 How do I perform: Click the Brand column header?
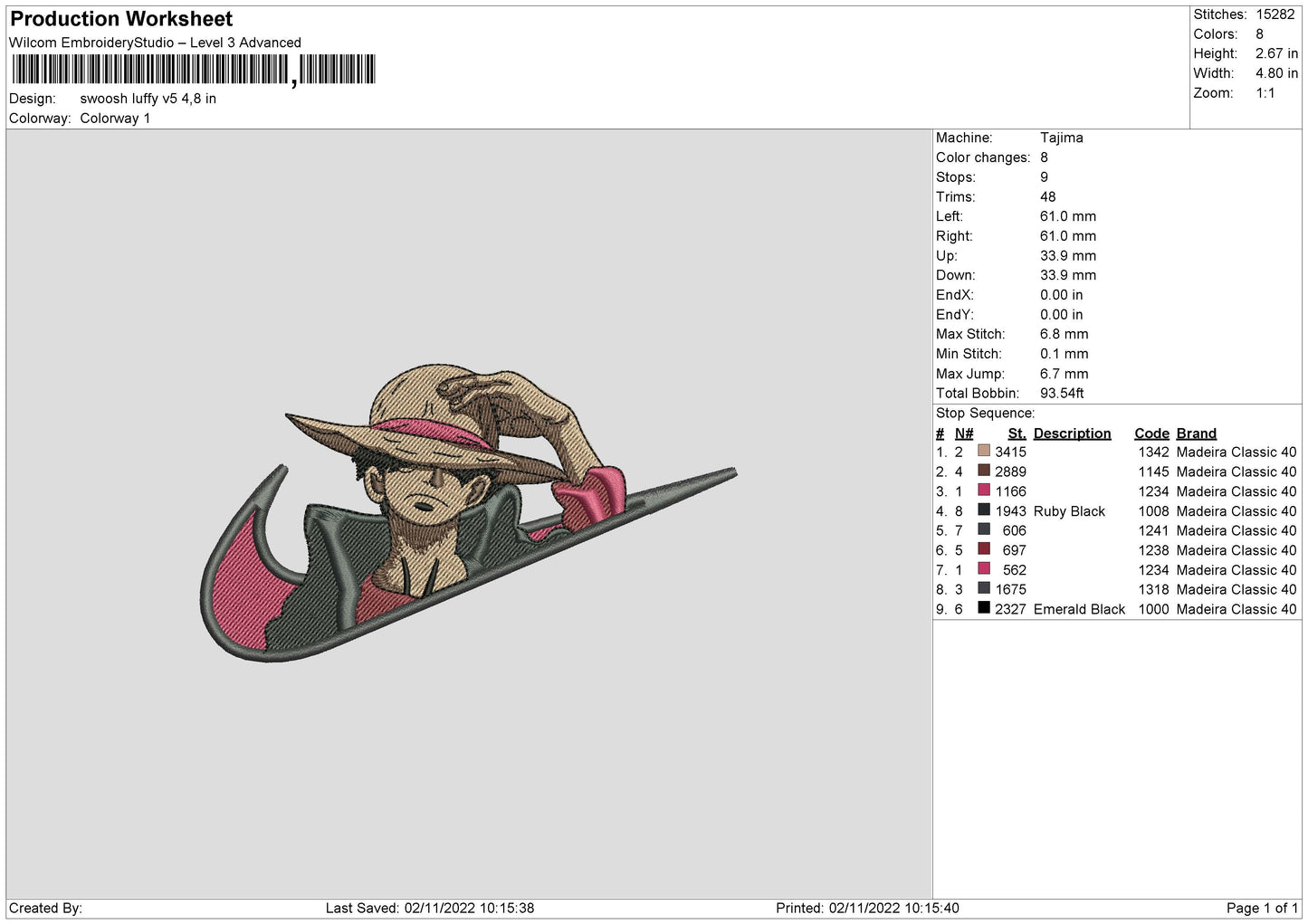[x=1196, y=433]
